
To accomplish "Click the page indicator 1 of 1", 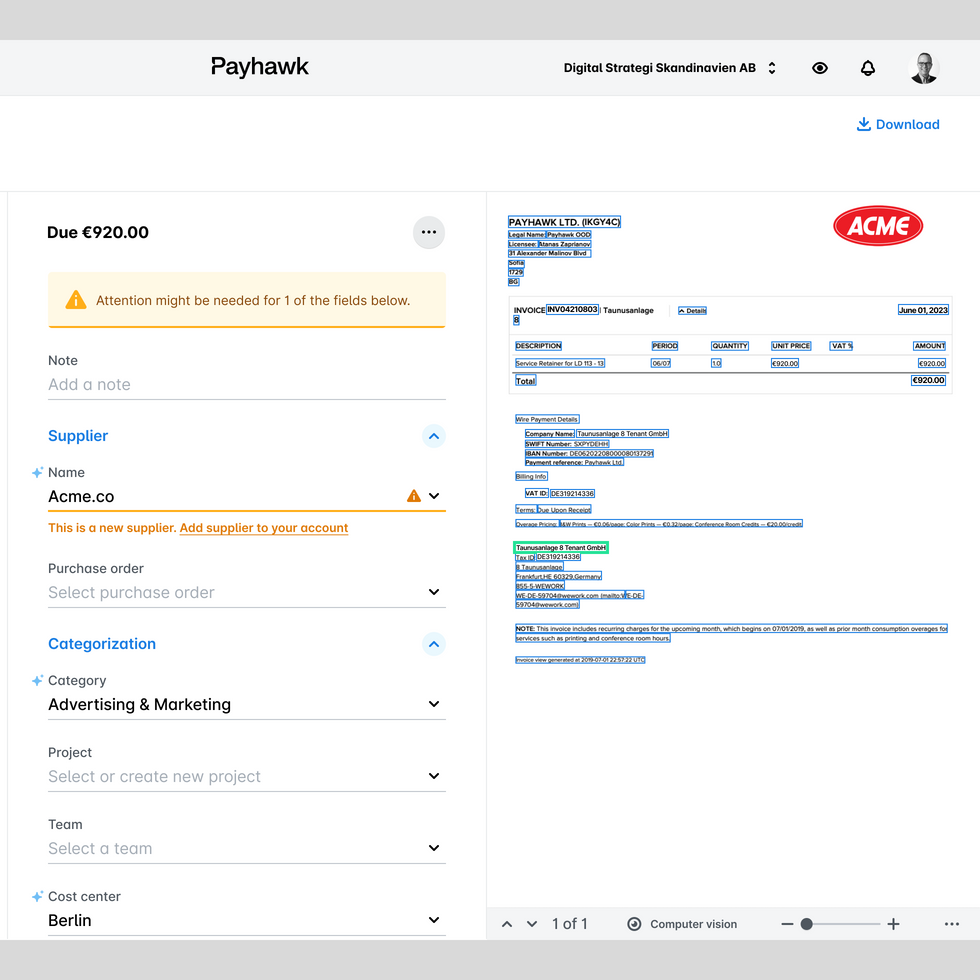I will (x=570, y=924).
